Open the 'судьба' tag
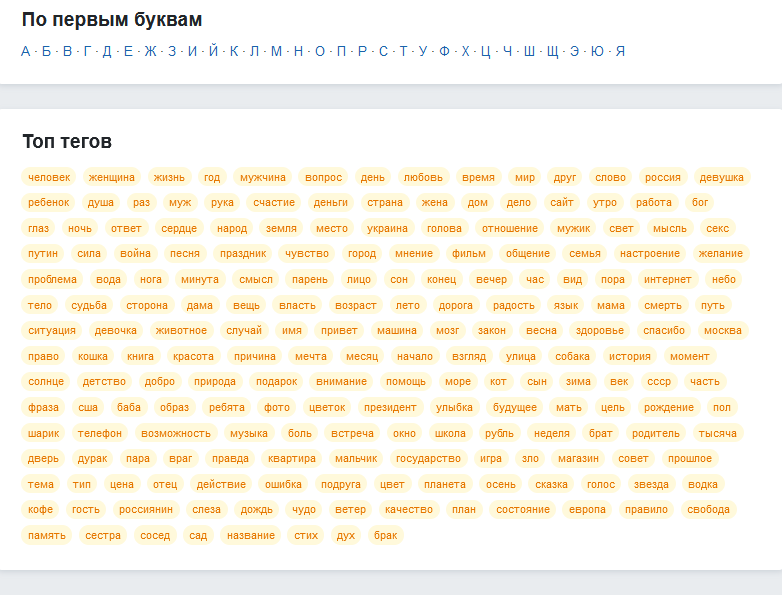Image resolution: width=782 pixels, height=595 pixels. [89, 305]
